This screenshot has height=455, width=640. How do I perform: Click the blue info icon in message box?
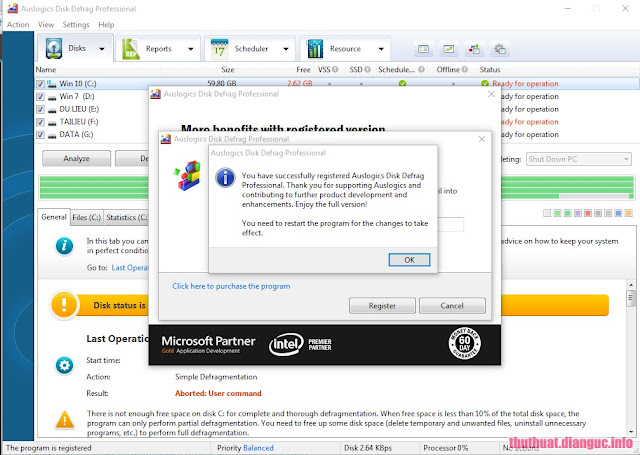[x=225, y=178]
